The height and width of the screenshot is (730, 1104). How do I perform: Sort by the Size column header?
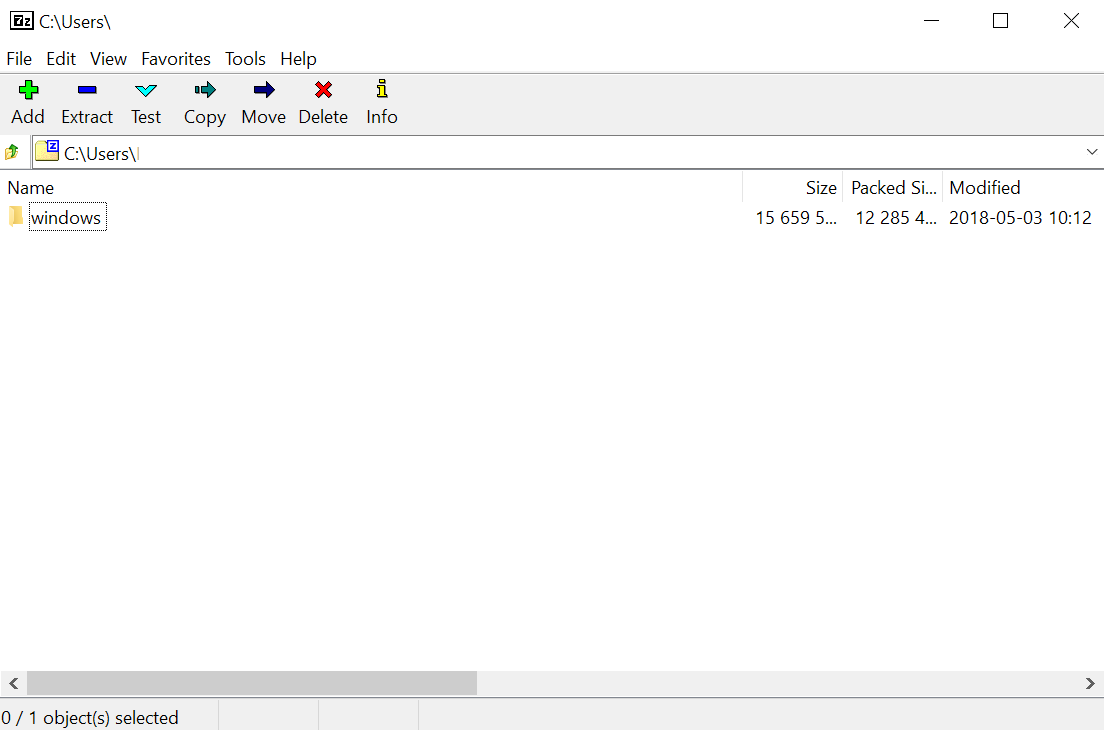pos(792,188)
